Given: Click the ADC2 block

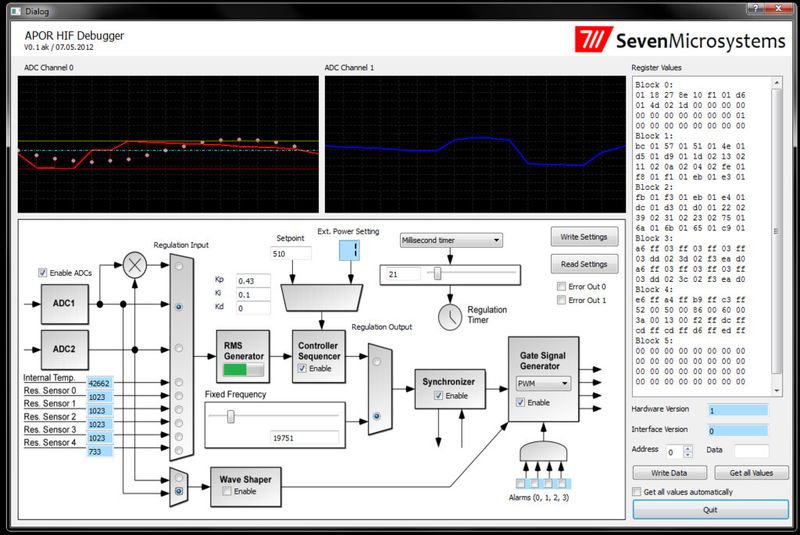Looking at the screenshot, I should coord(64,349).
